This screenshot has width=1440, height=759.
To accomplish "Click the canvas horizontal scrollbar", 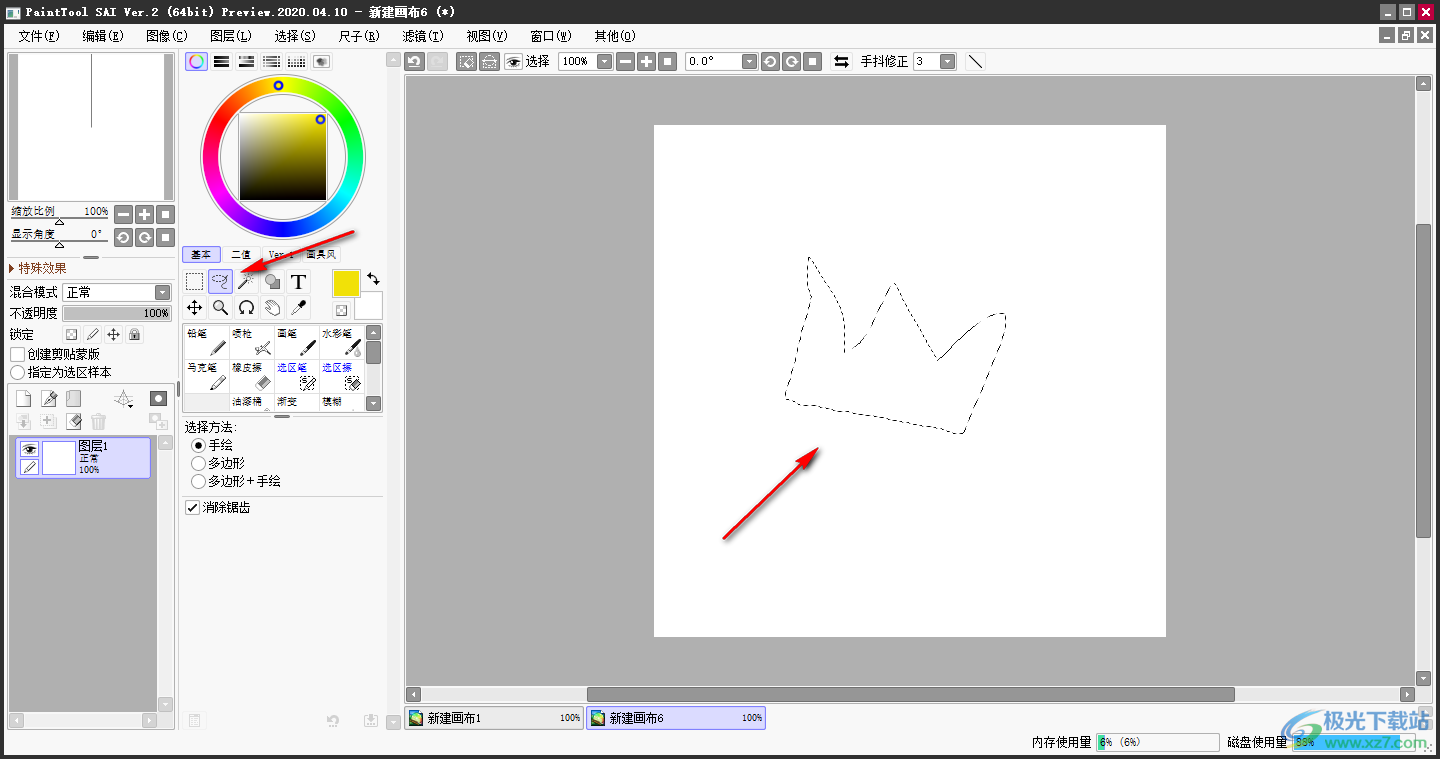I will 910,694.
